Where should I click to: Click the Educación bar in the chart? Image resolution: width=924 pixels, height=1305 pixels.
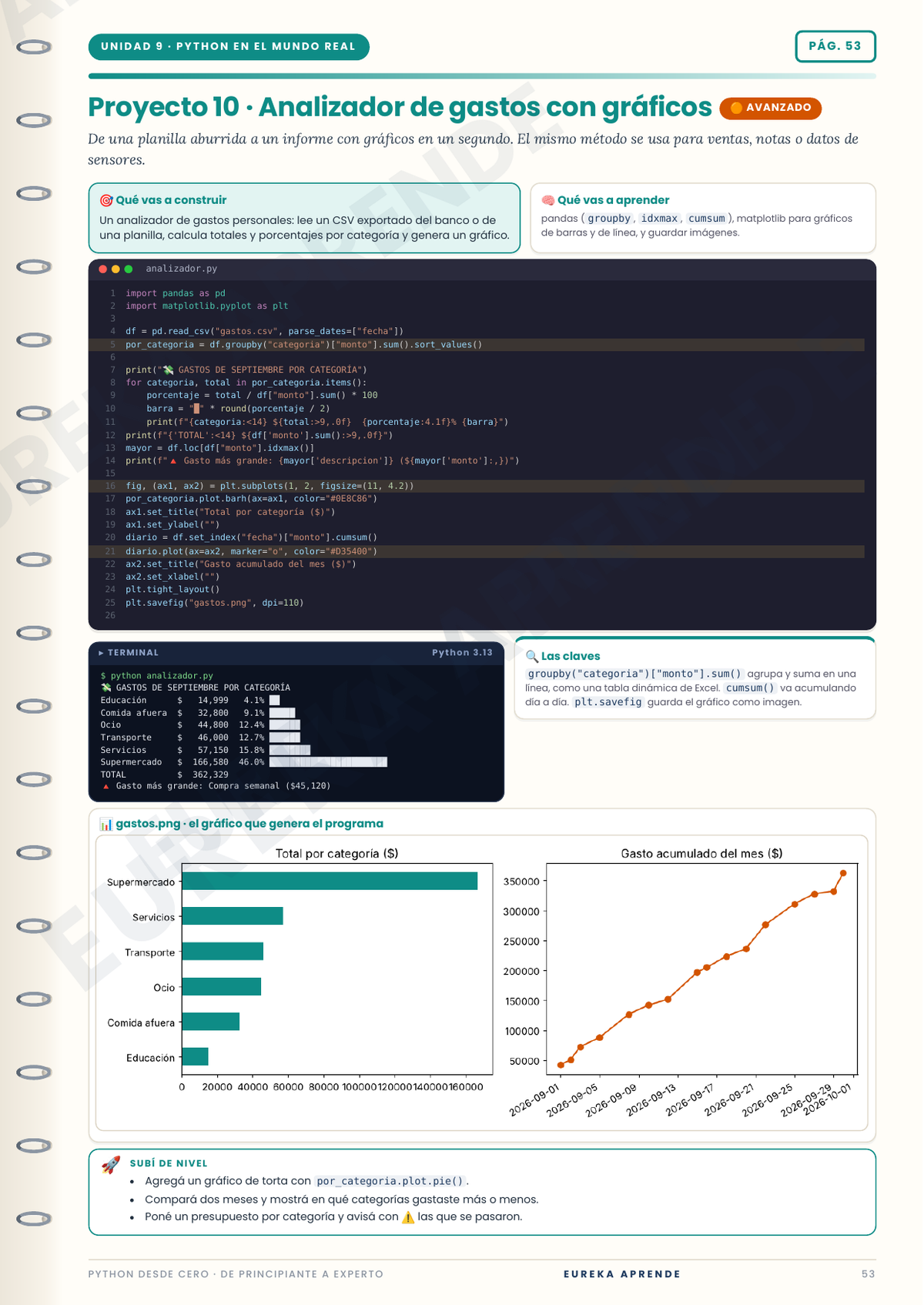(196, 1057)
